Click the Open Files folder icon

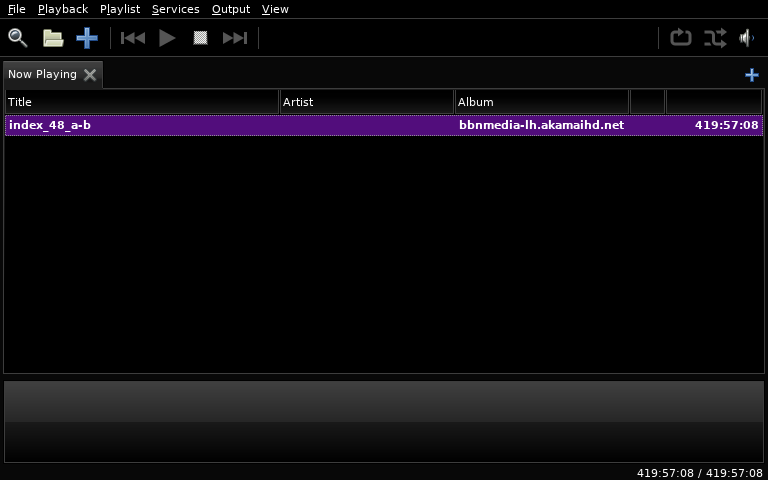point(53,38)
